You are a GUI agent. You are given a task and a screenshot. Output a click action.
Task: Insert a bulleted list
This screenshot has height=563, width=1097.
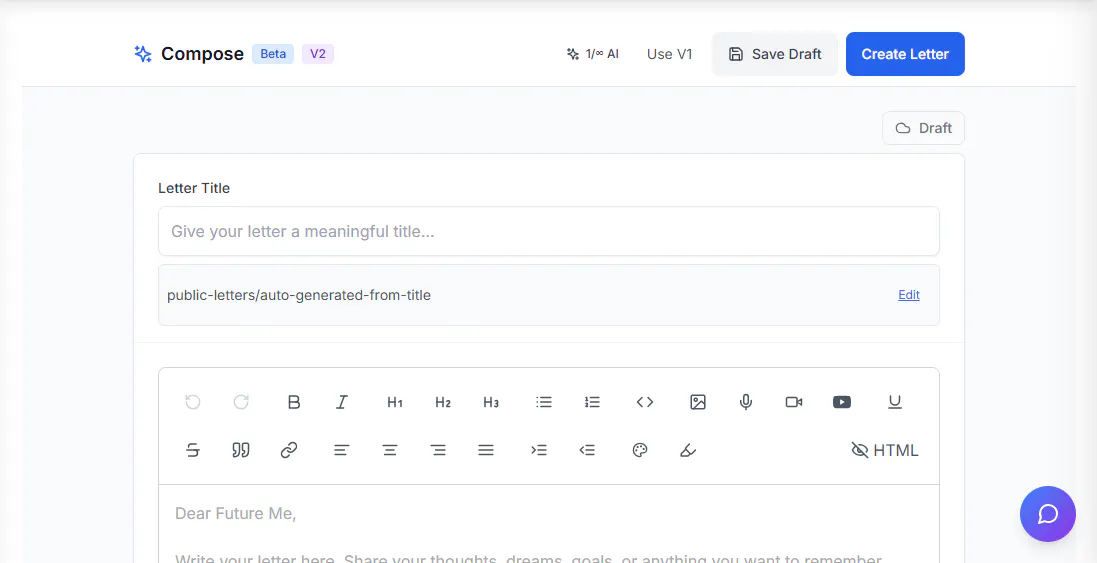pos(544,402)
